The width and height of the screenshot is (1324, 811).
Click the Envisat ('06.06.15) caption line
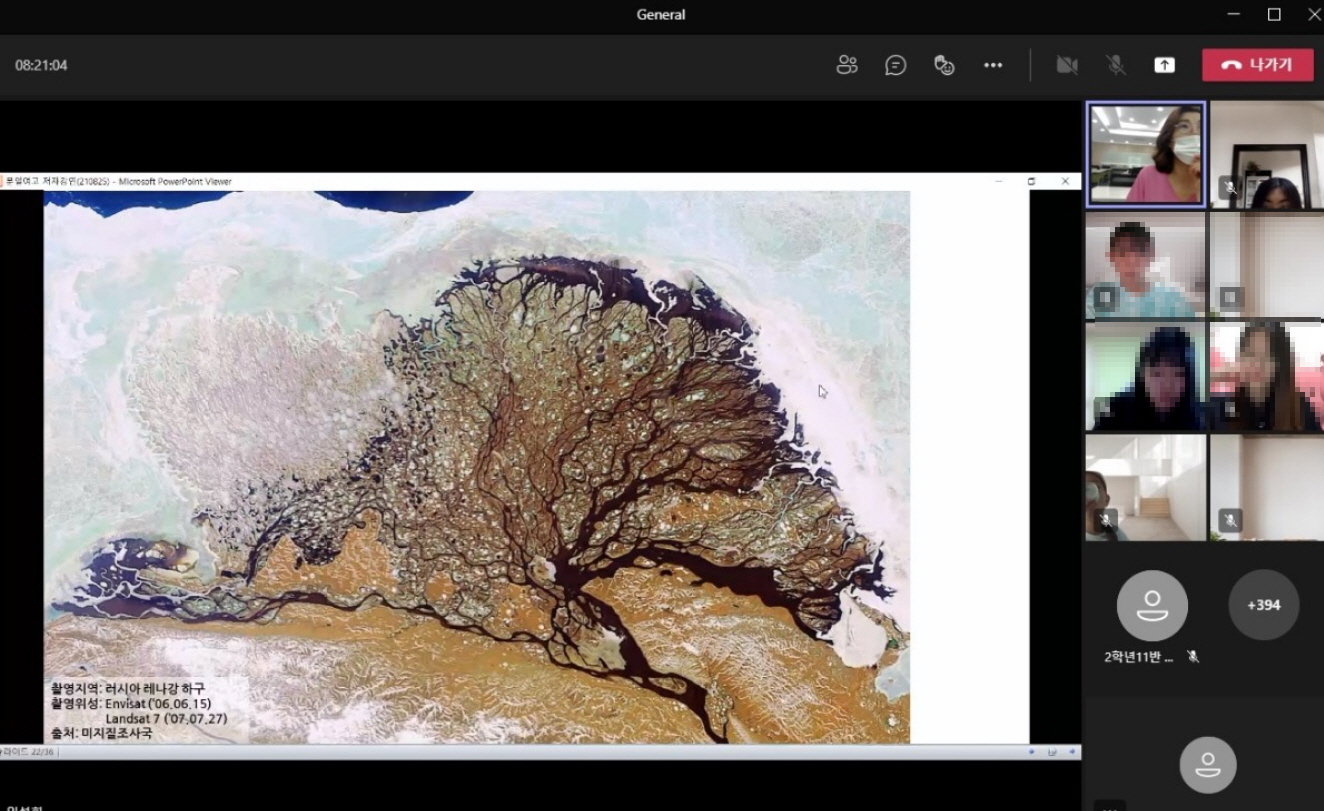pos(158,703)
